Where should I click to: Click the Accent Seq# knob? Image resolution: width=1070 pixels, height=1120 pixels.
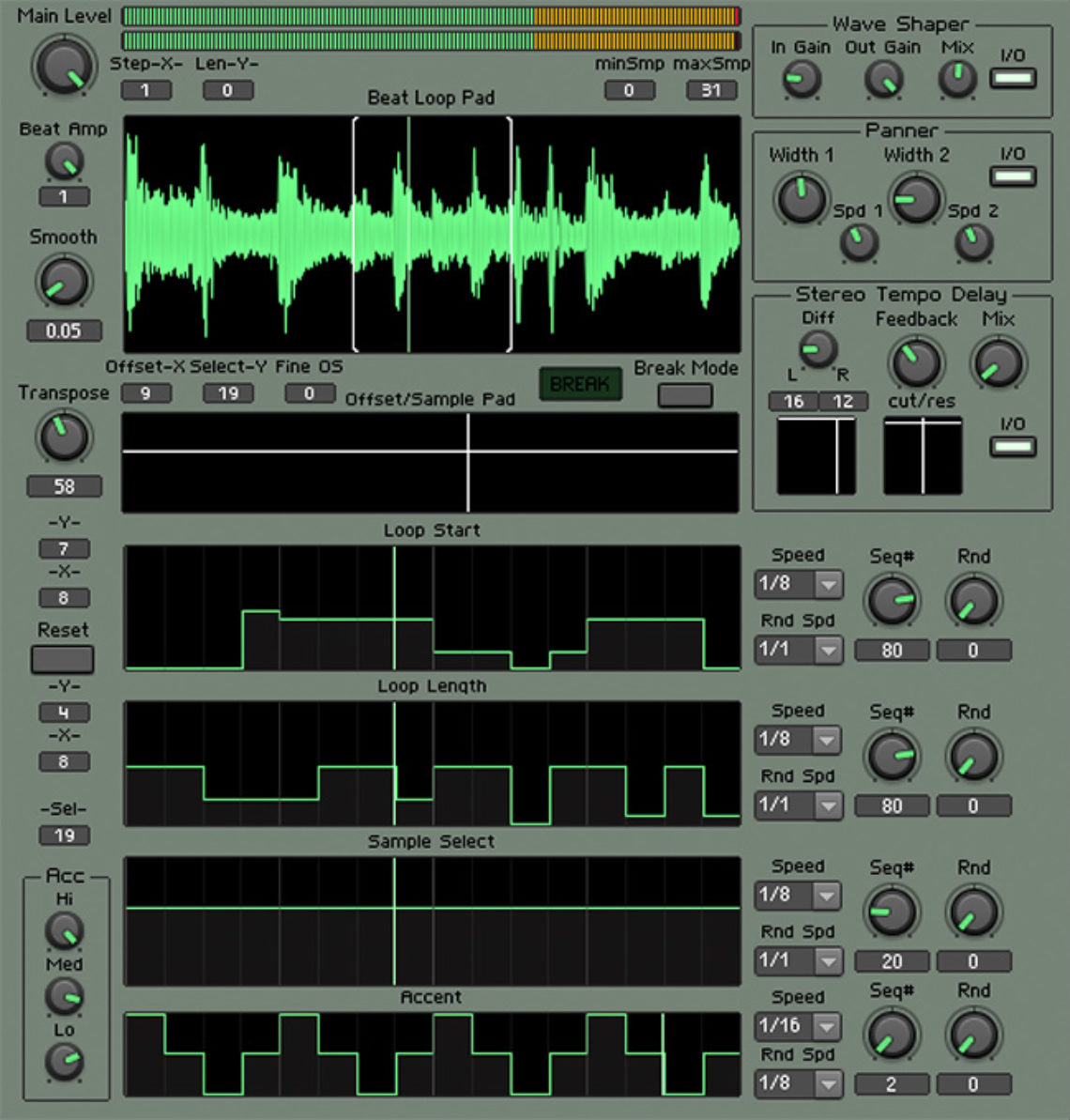point(892,1035)
